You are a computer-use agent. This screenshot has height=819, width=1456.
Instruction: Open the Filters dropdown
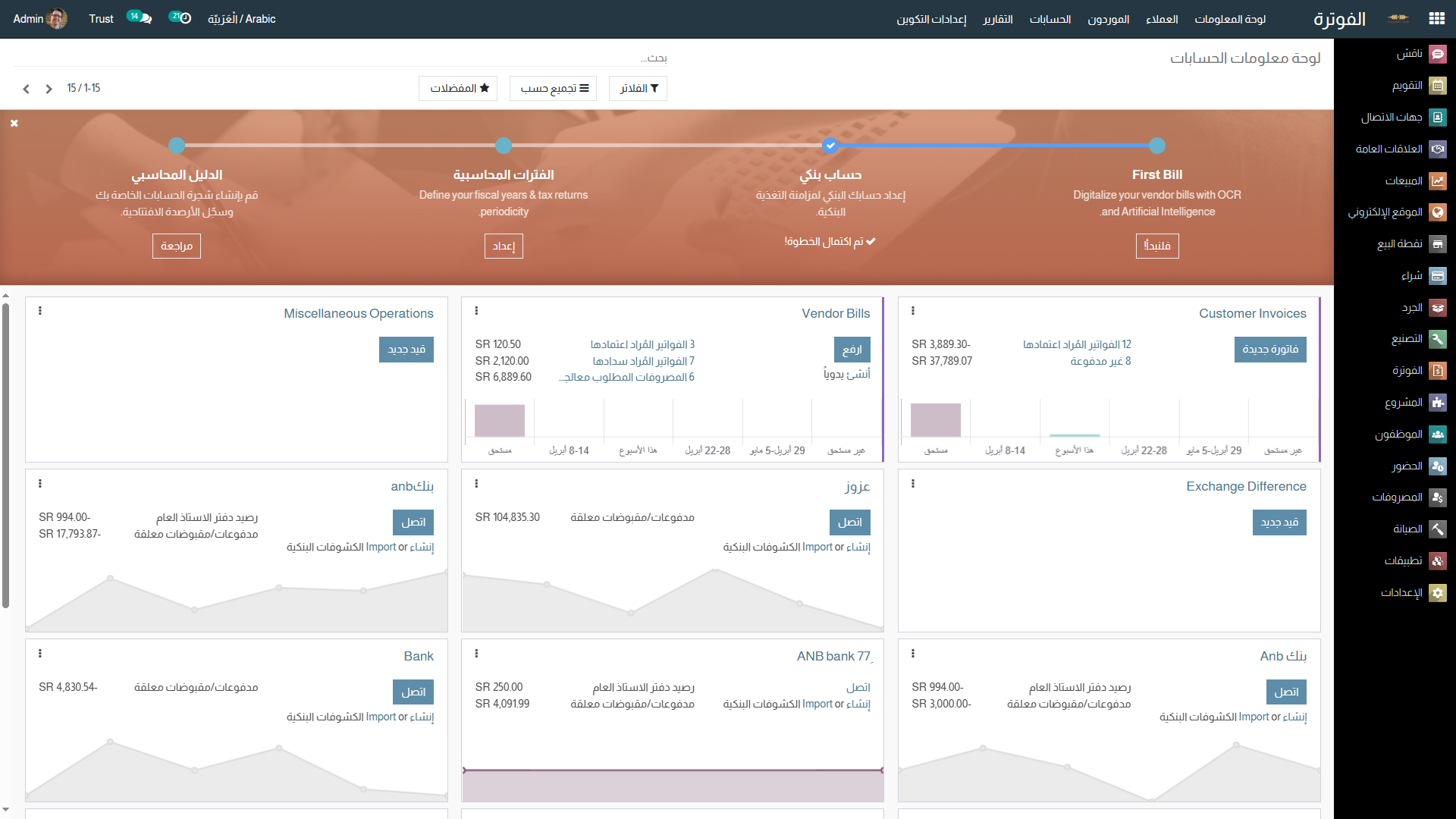click(639, 88)
